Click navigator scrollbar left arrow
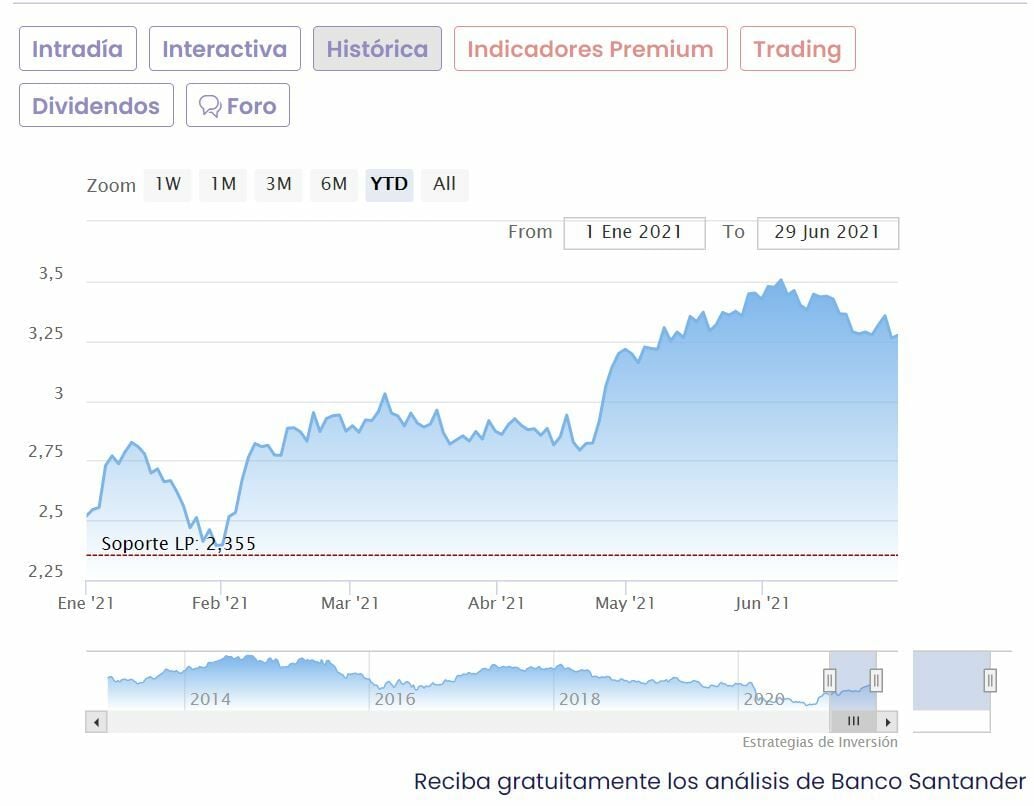Viewport: 1034px width, 806px height. pos(96,721)
